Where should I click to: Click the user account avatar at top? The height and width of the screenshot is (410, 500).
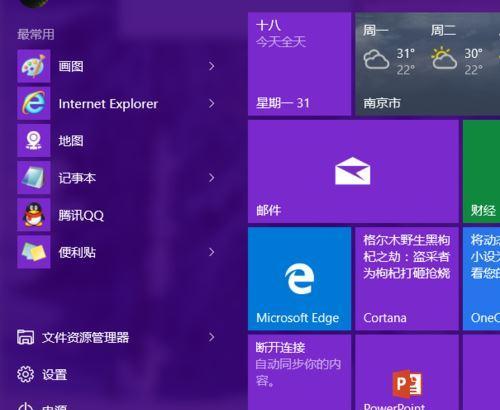[33, 3]
